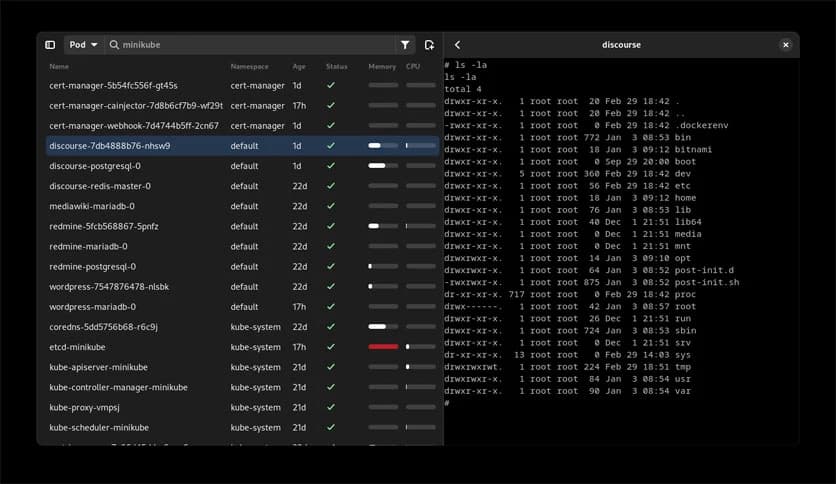Screen dimensions: 836x484
Task: Click the new resource document icon
Action: click(x=429, y=45)
